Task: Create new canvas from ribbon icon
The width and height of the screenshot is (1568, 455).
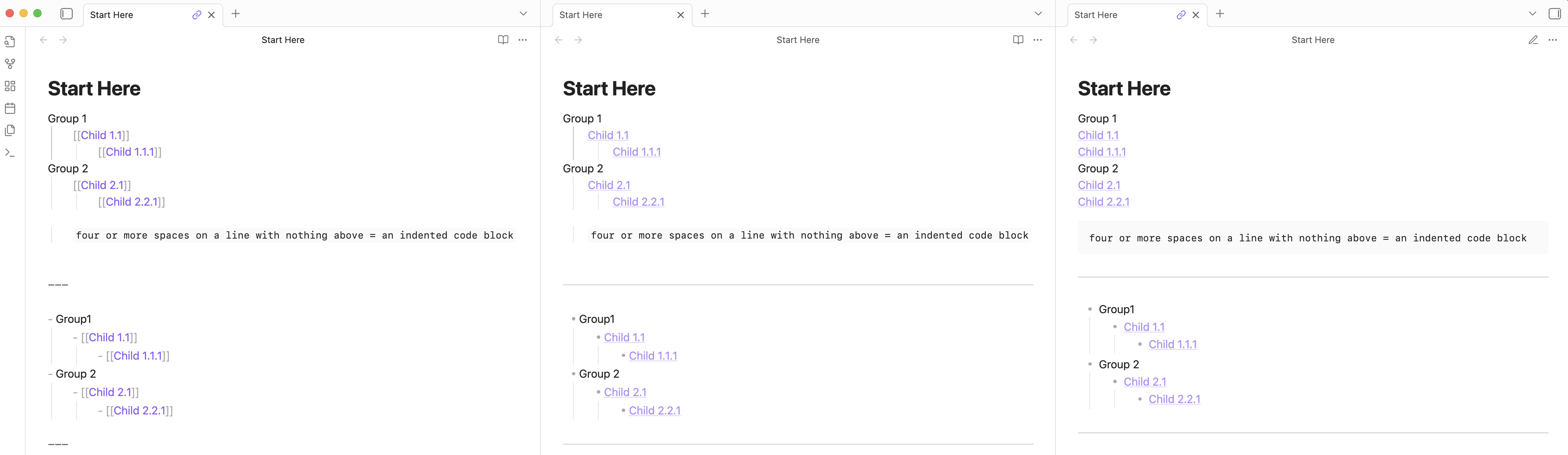Action: 10,86
